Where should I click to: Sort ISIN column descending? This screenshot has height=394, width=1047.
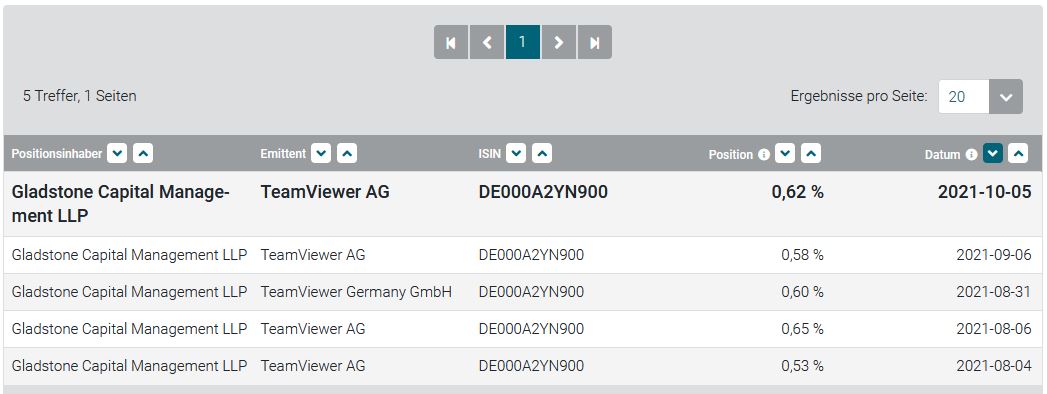point(516,154)
